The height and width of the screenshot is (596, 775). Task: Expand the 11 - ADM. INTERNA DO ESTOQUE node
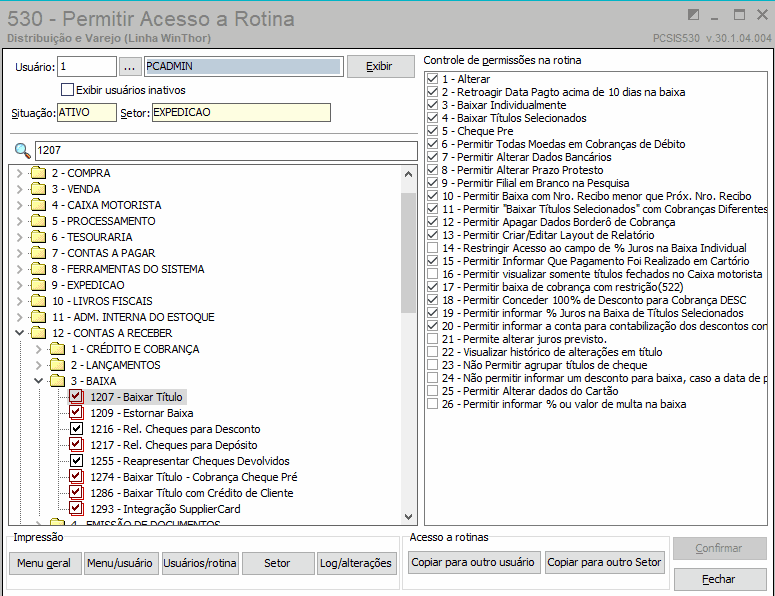coord(19,317)
